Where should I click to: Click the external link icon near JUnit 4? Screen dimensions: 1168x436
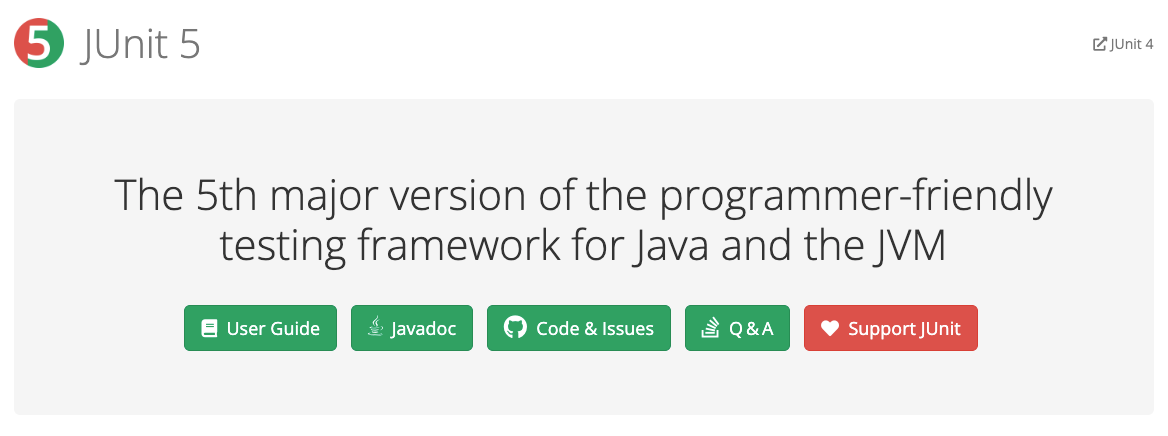tap(1099, 44)
